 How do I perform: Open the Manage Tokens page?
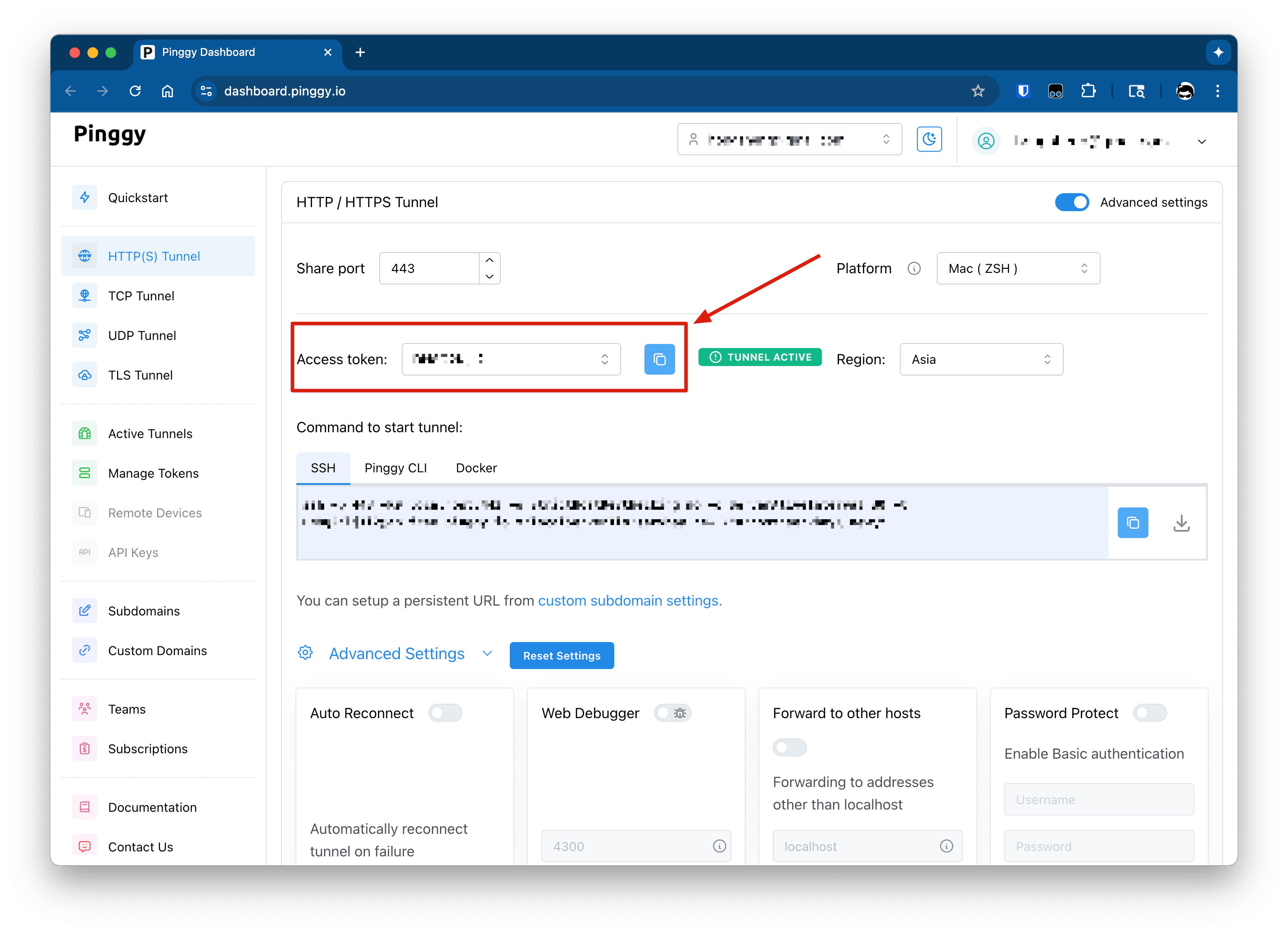click(158, 473)
